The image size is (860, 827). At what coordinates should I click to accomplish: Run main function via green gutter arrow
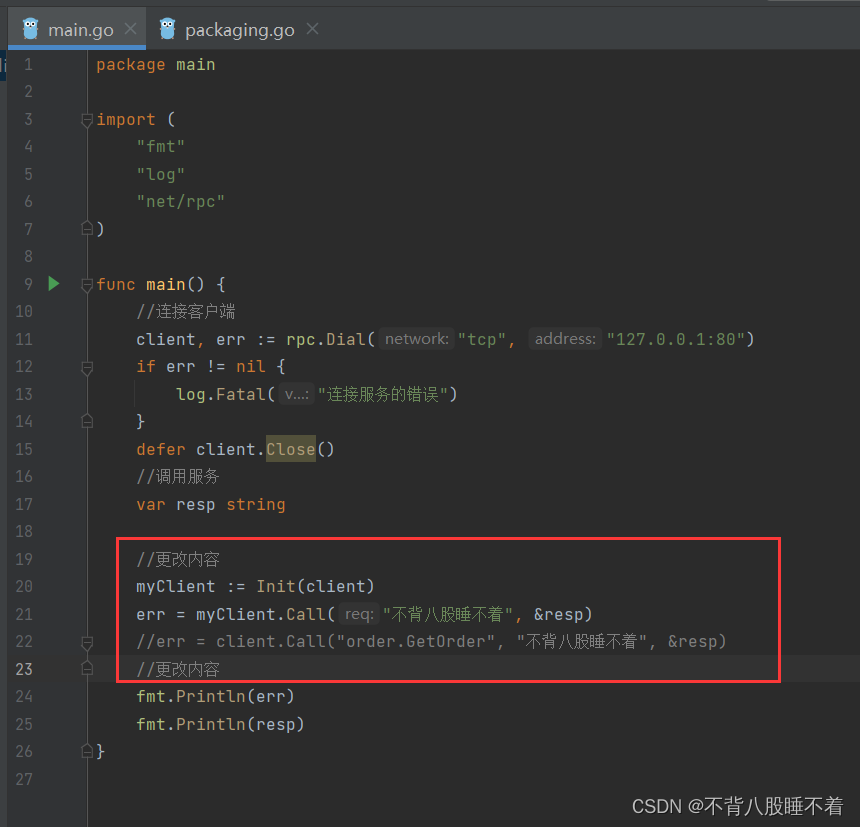click(x=54, y=284)
